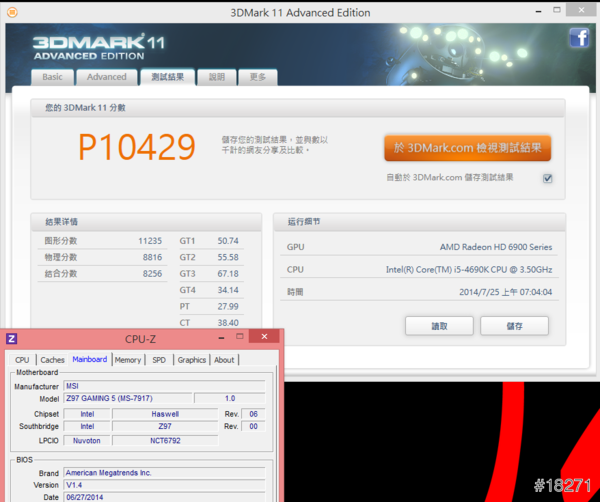Open the About tab in CPU-Z
This screenshot has width=600, height=502.
point(224,360)
